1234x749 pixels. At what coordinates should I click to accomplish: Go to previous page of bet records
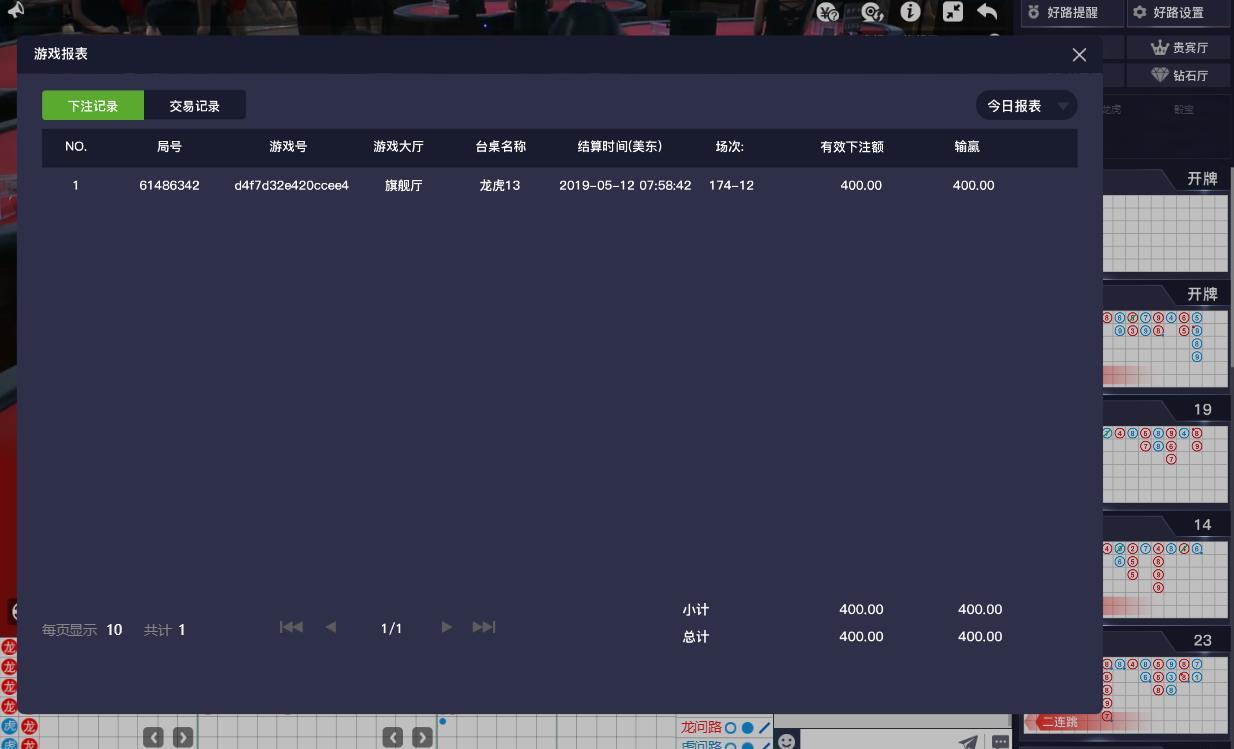pyautogui.click(x=331, y=627)
